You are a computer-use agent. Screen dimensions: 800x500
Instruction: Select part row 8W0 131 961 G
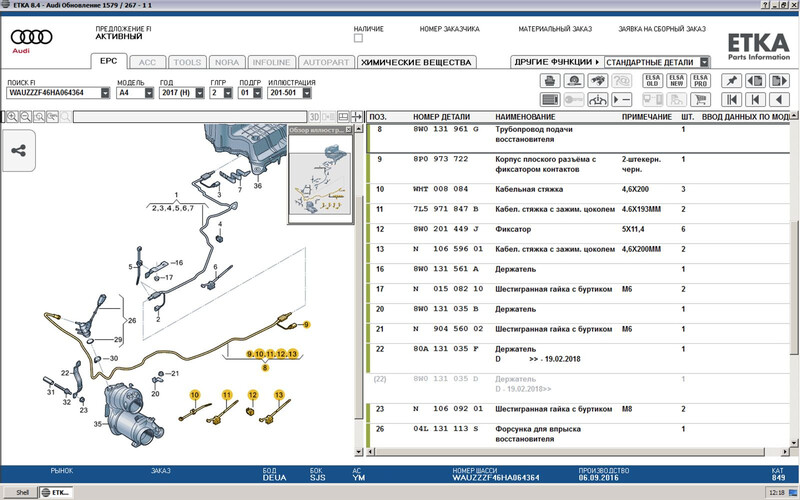579,138
